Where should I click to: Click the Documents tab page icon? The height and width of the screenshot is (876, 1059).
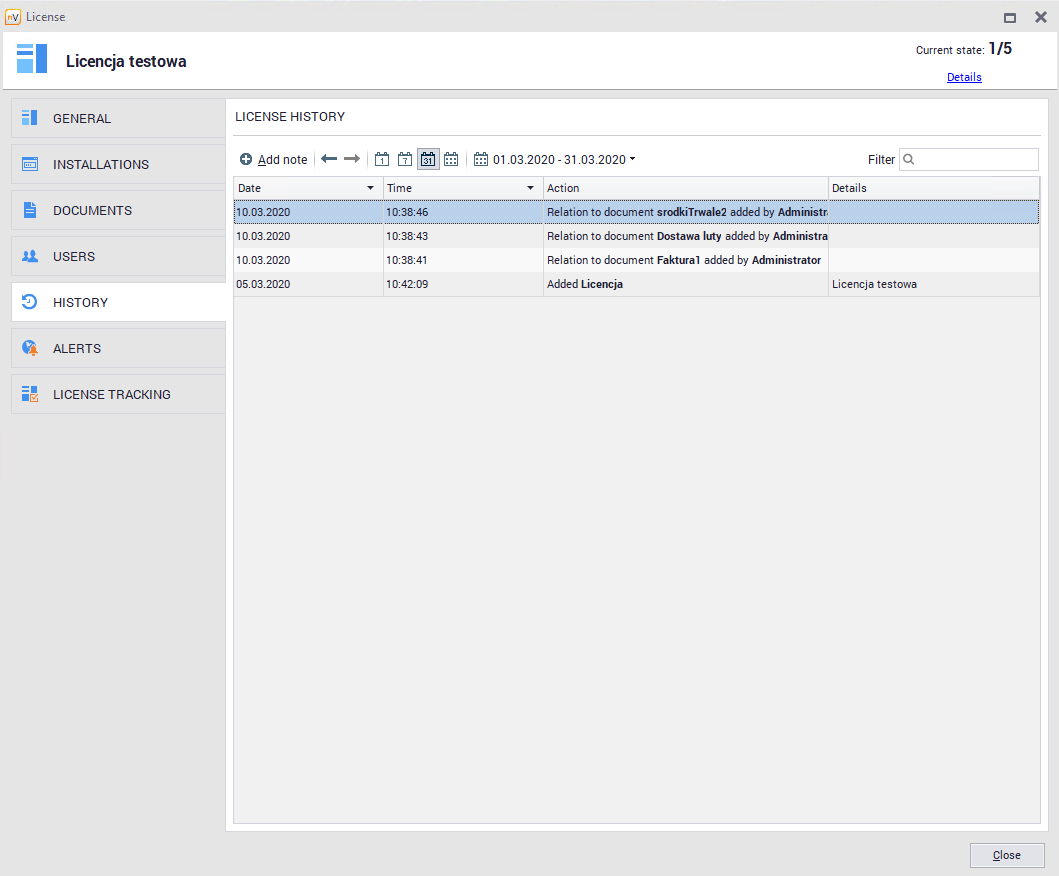point(30,210)
